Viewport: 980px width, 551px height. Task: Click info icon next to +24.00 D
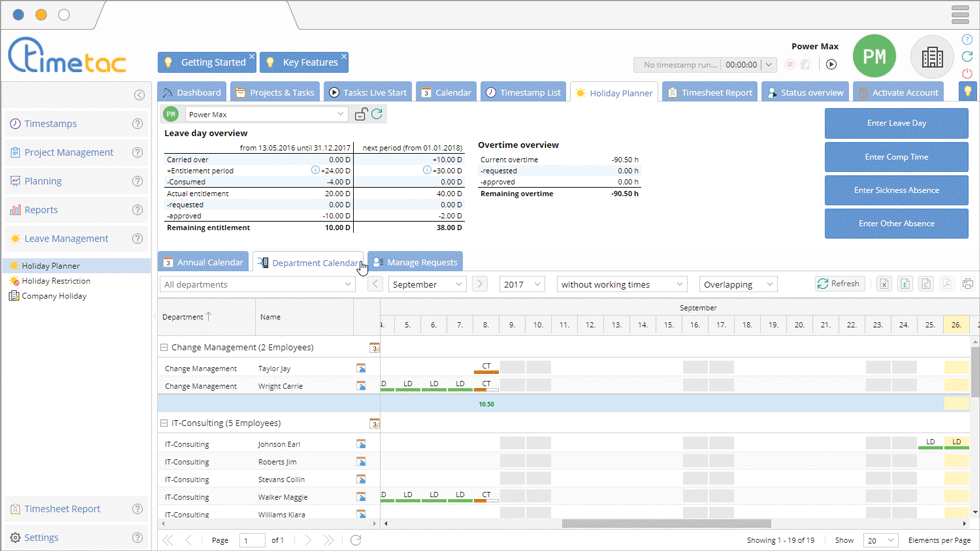(x=315, y=170)
